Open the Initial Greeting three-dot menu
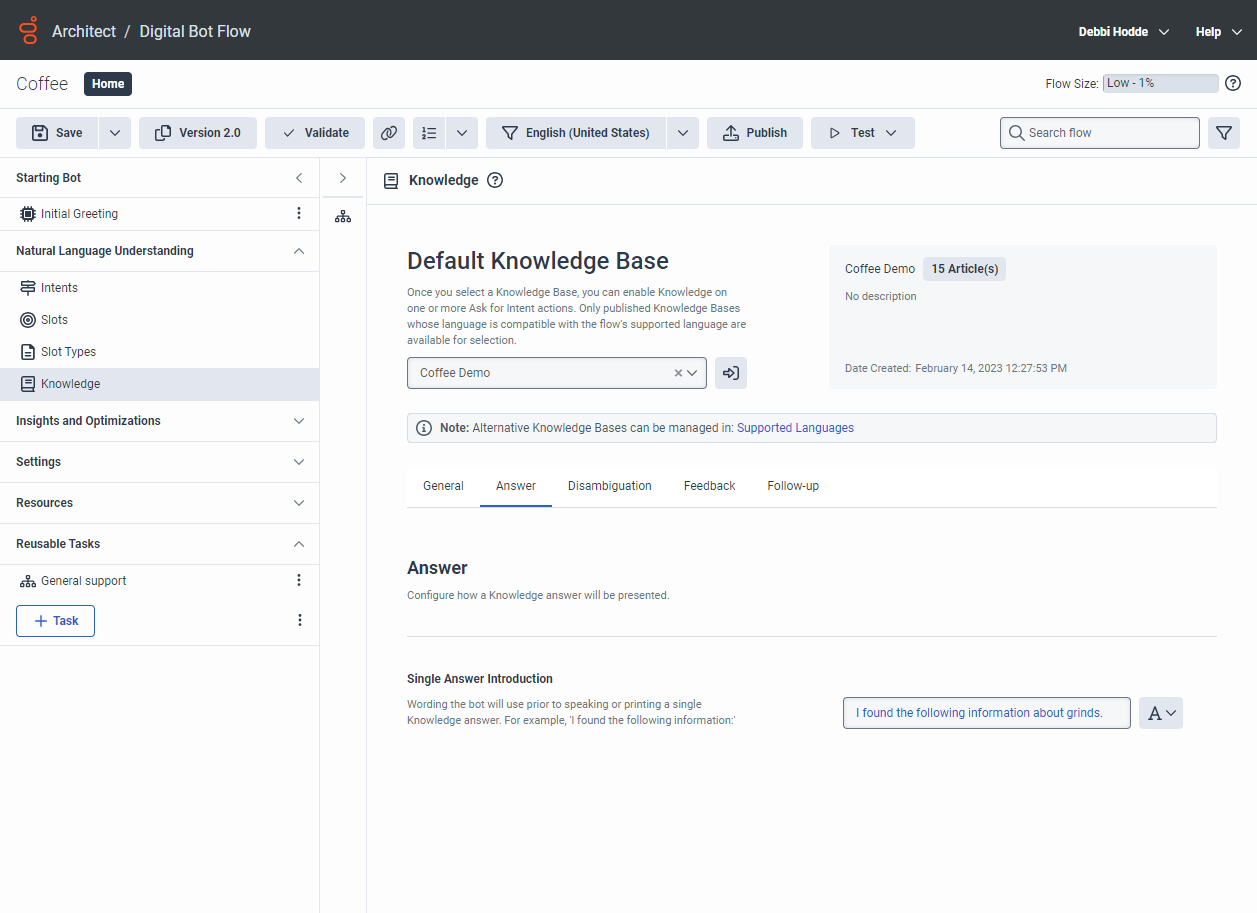The width and height of the screenshot is (1257, 913). pyautogui.click(x=298, y=214)
